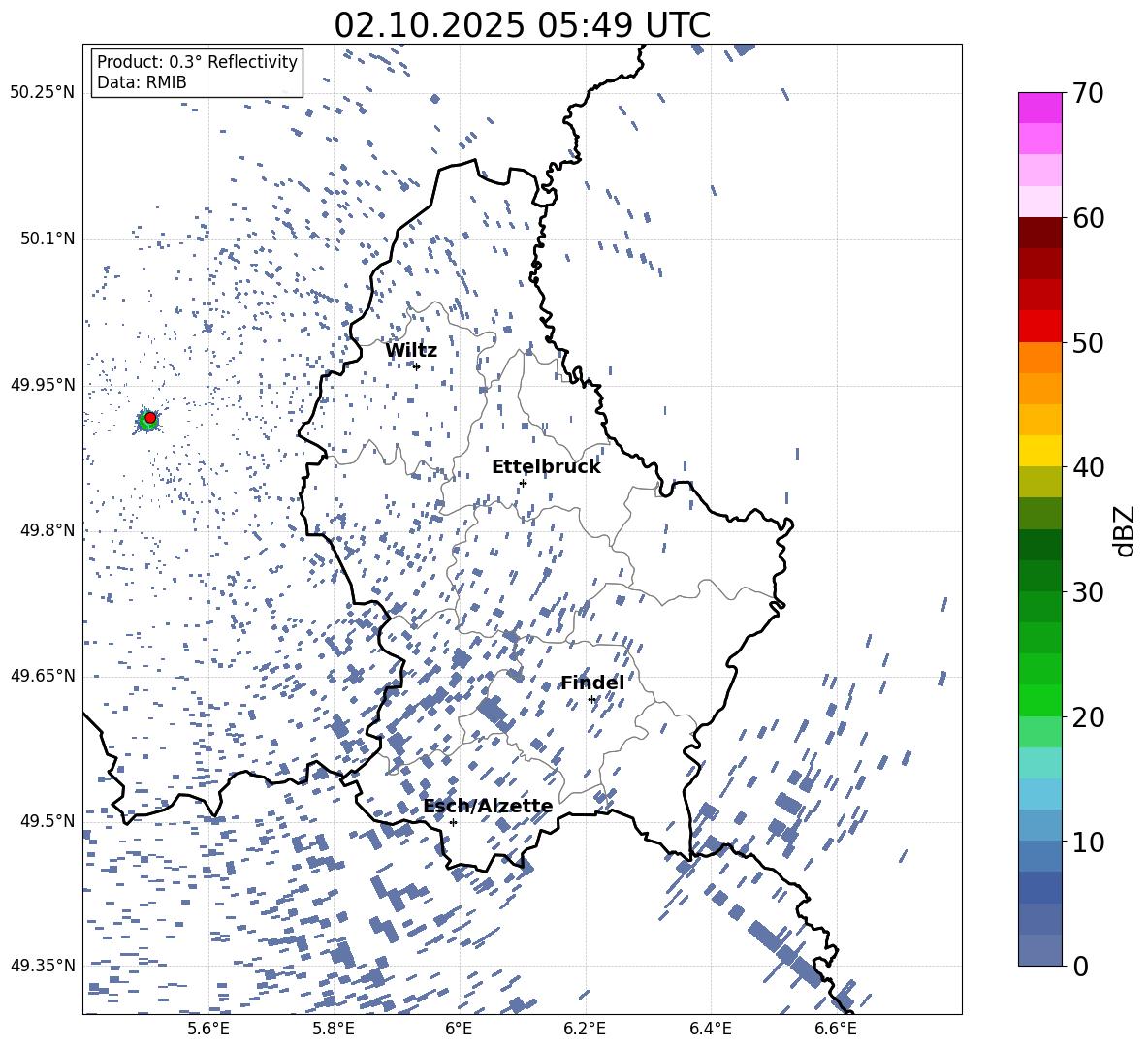Click the 20 colorbar tick label
The image size is (1148, 1048).
point(1087,716)
